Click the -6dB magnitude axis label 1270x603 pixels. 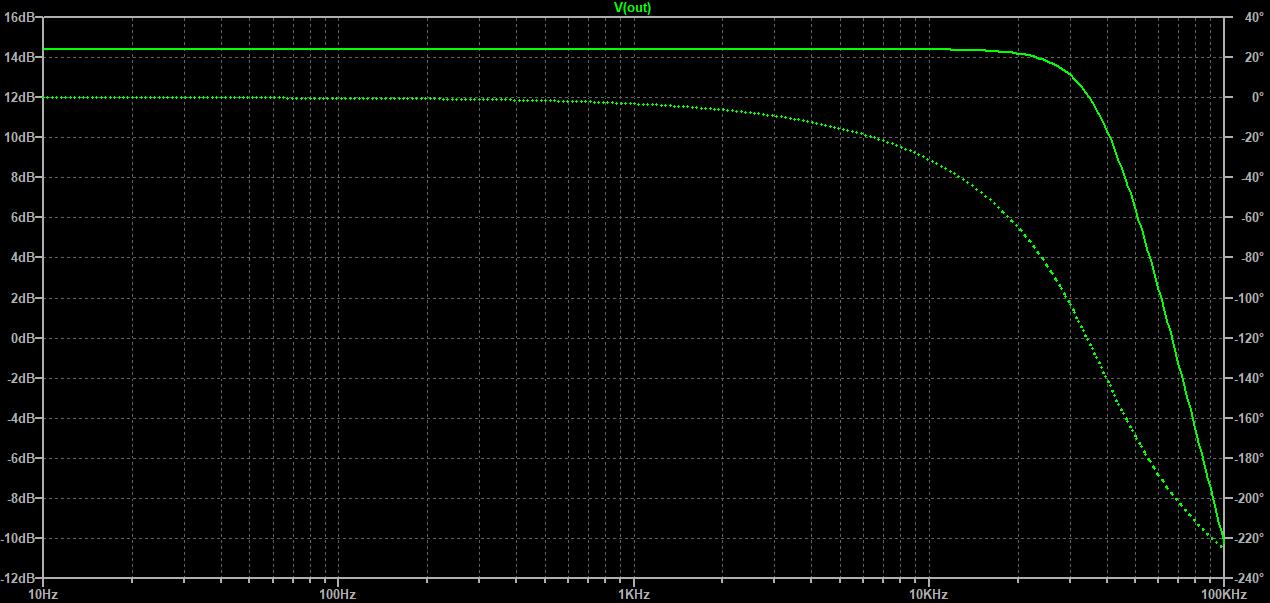pyautogui.click(x=22, y=458)
